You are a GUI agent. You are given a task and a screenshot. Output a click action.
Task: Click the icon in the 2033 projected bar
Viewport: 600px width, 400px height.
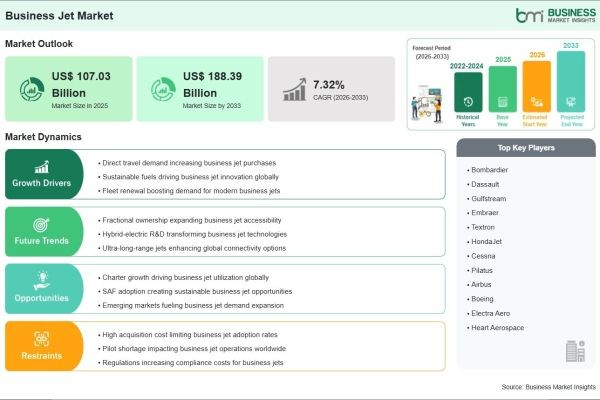click(x=571, y=102)
